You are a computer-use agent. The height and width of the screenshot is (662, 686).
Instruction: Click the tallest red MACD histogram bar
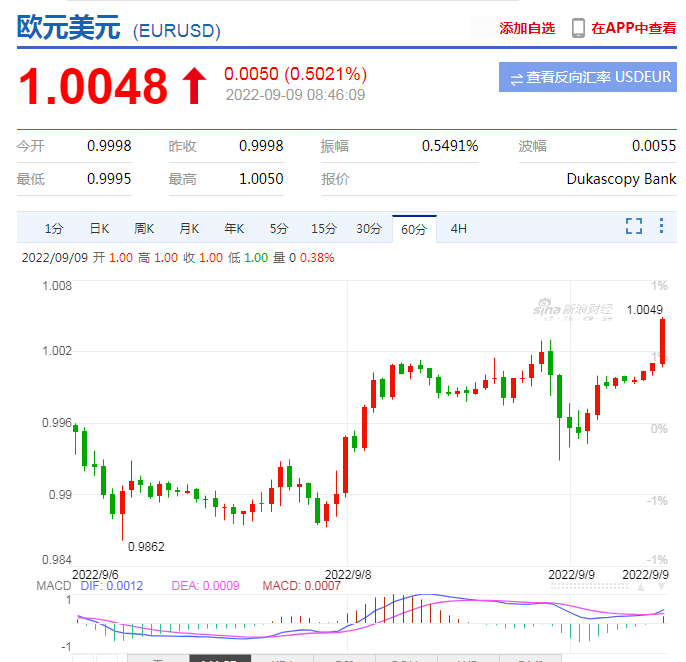pos(393,609)
